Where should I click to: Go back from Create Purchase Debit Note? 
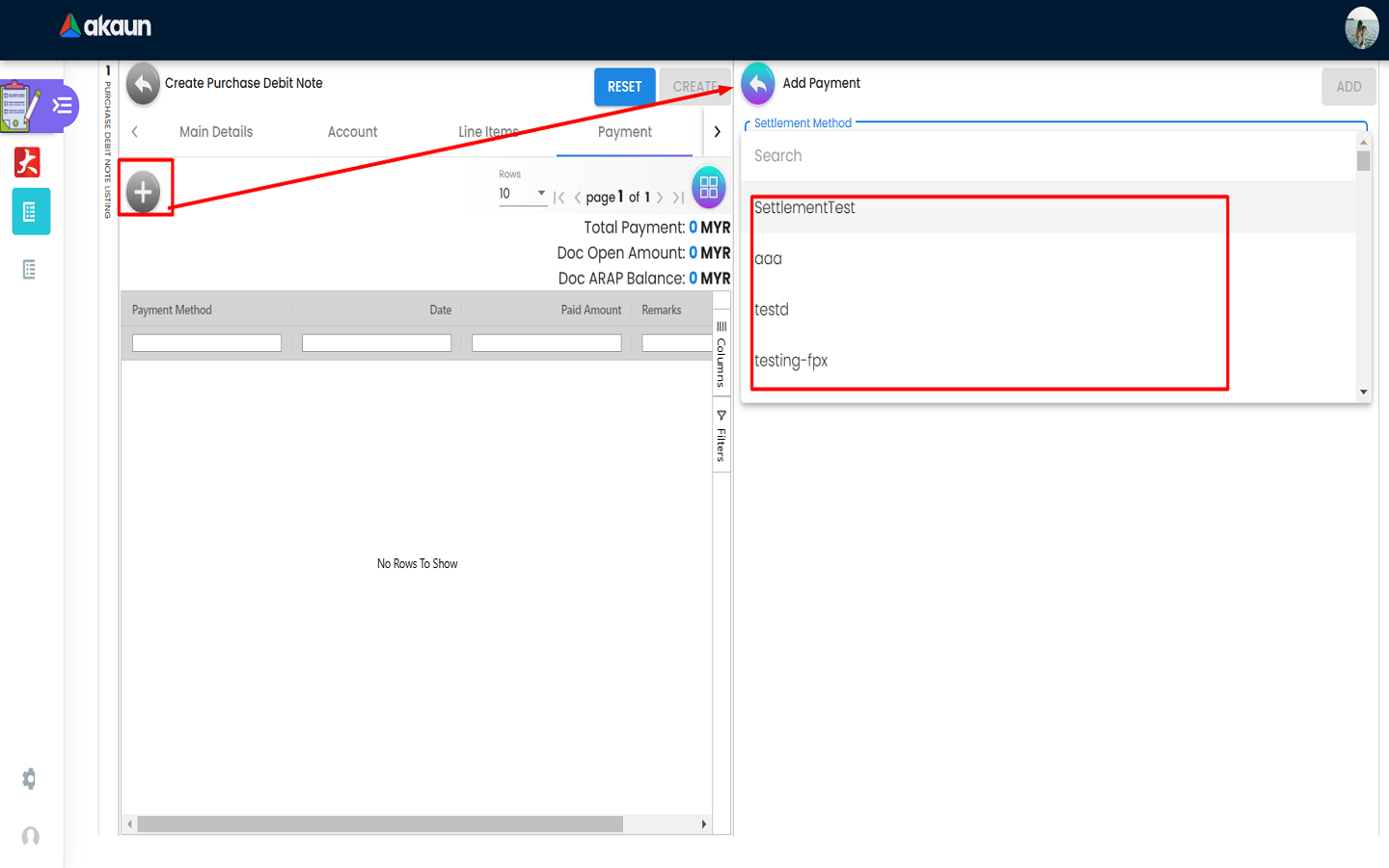143,84
